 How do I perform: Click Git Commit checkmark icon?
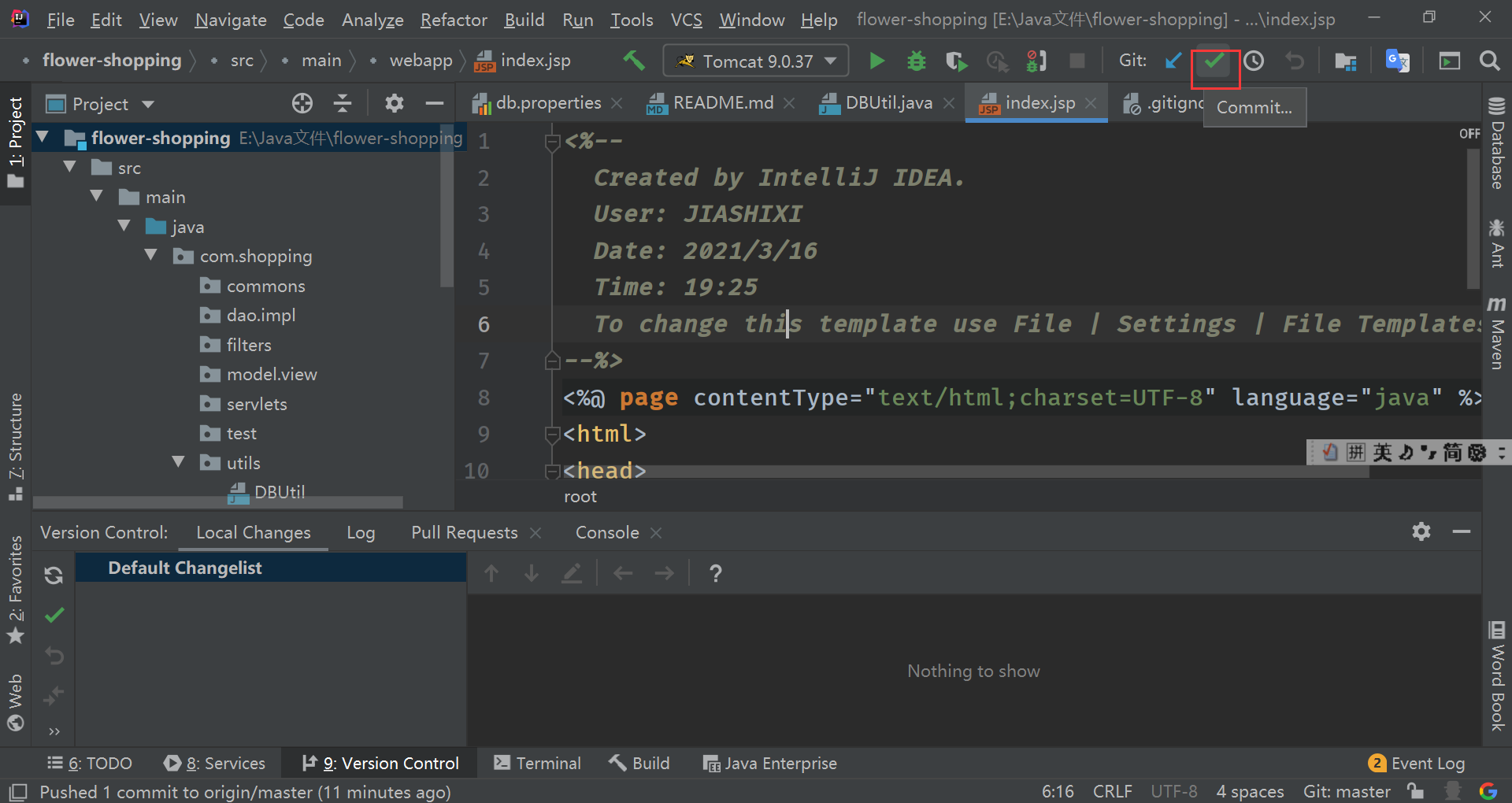tap(1214, 61)
